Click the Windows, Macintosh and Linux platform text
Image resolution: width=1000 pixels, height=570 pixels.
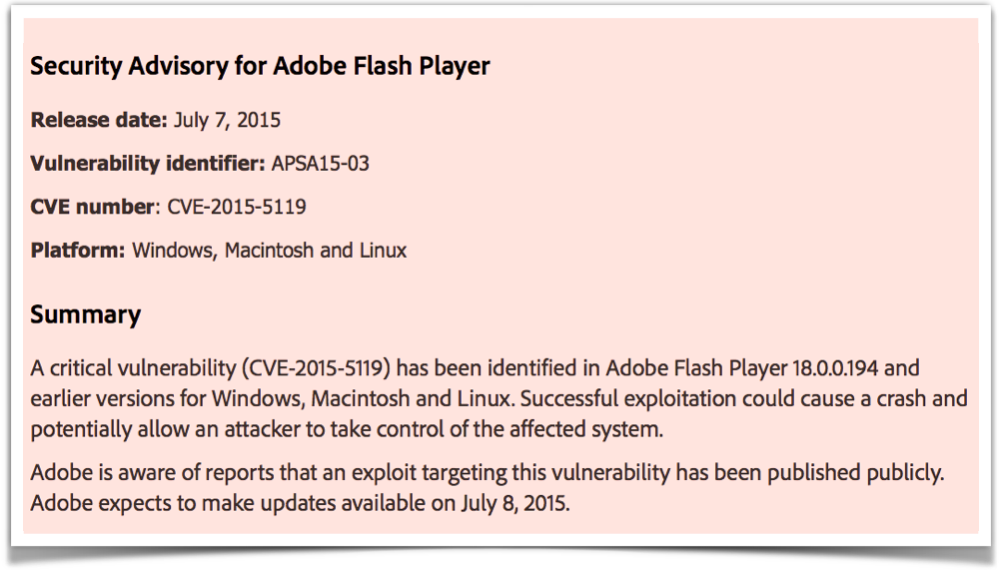tap(269, 250)
